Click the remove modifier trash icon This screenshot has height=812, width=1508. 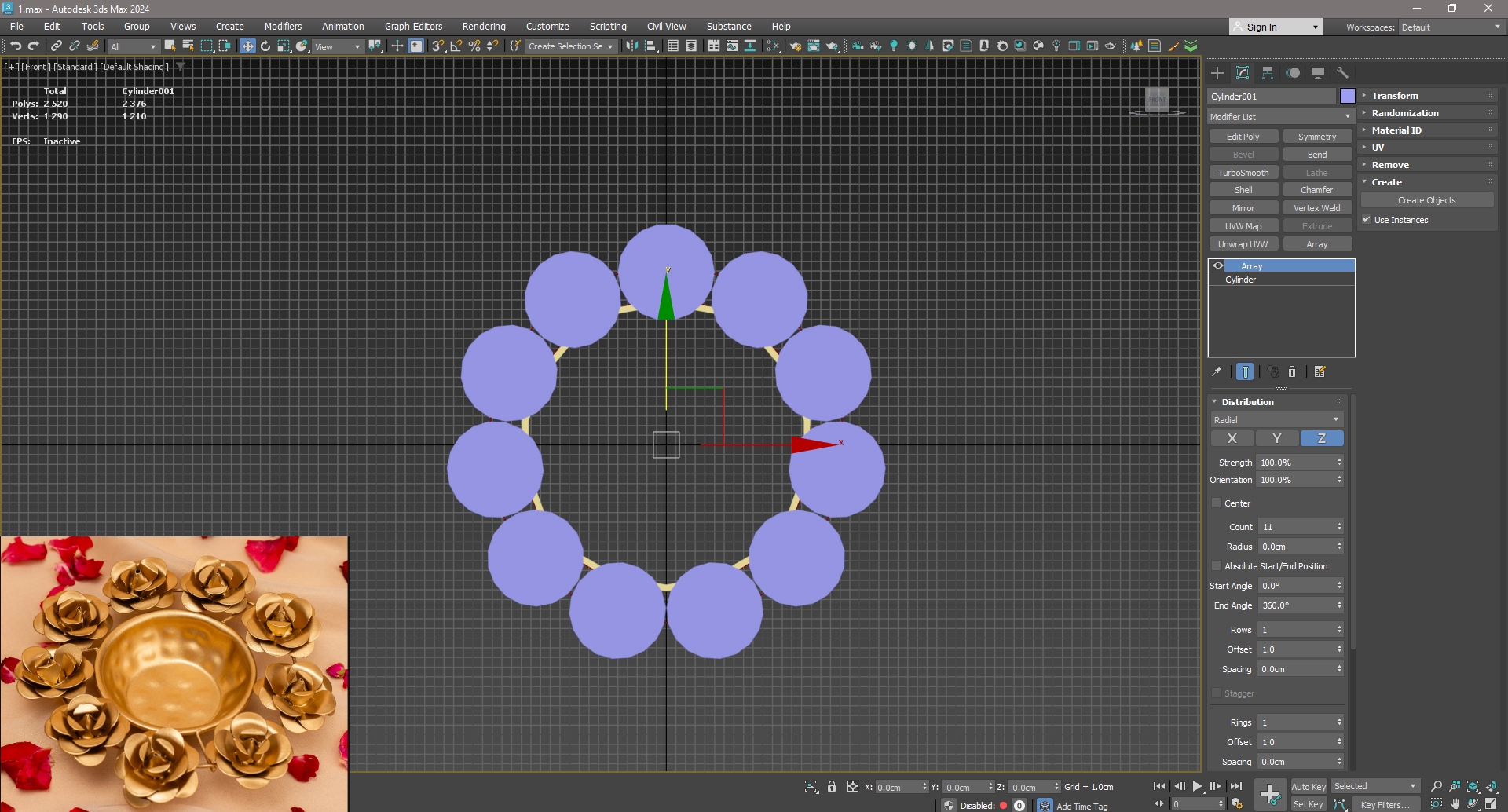click(1292, 372)
